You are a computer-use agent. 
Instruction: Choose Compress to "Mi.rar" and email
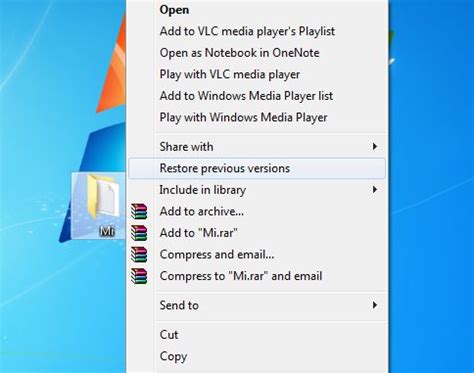257,276
